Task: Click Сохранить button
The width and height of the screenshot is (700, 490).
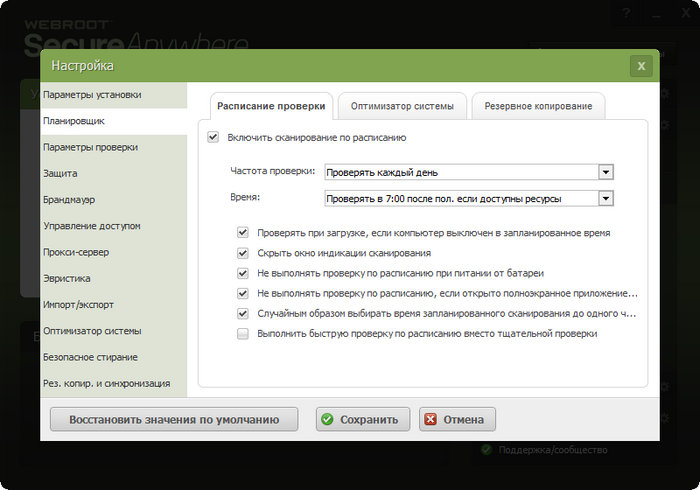Action: pyautogui.click(x=362, y=419)
